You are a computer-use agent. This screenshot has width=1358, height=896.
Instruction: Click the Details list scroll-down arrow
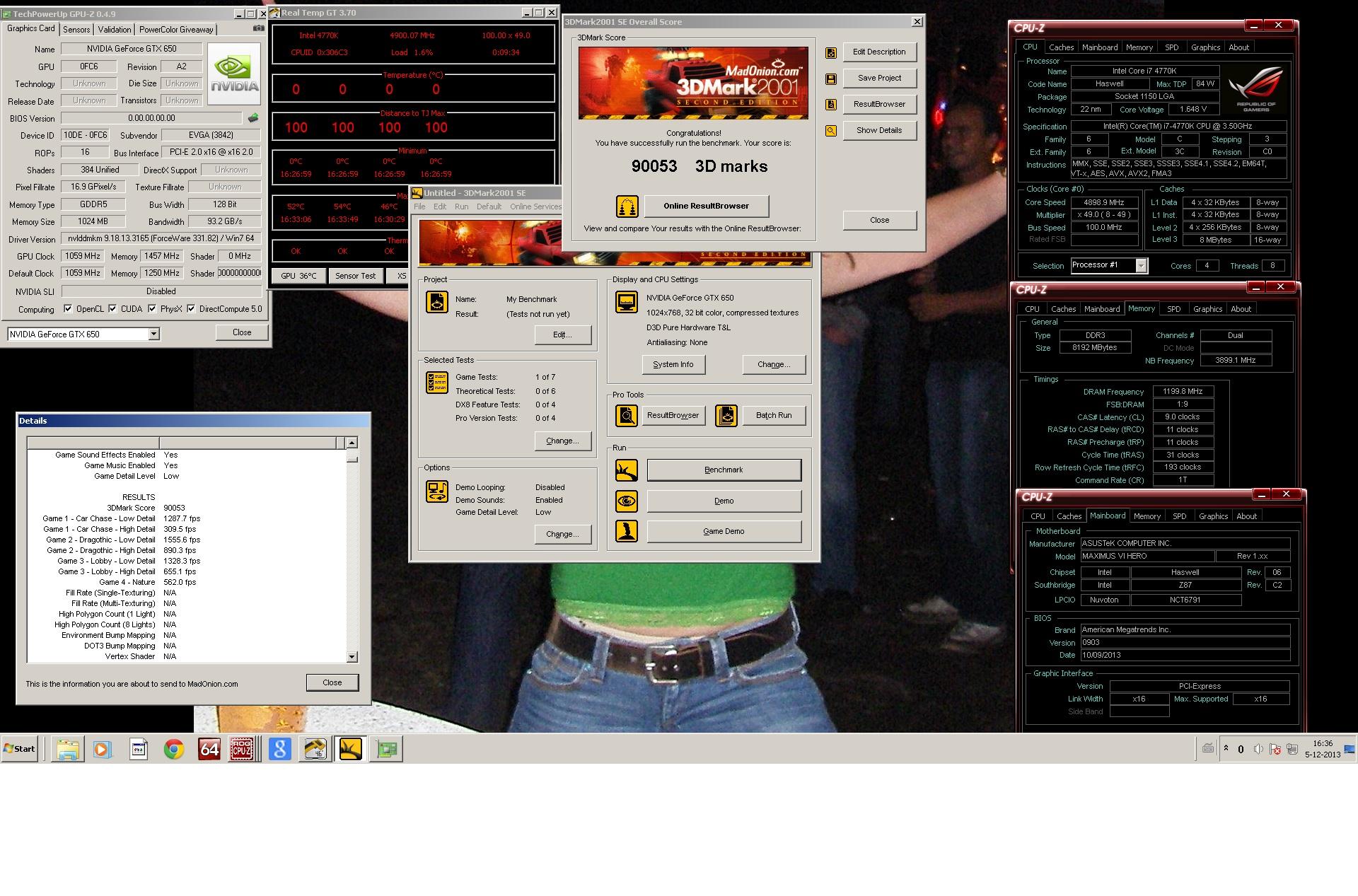point(352,657)
